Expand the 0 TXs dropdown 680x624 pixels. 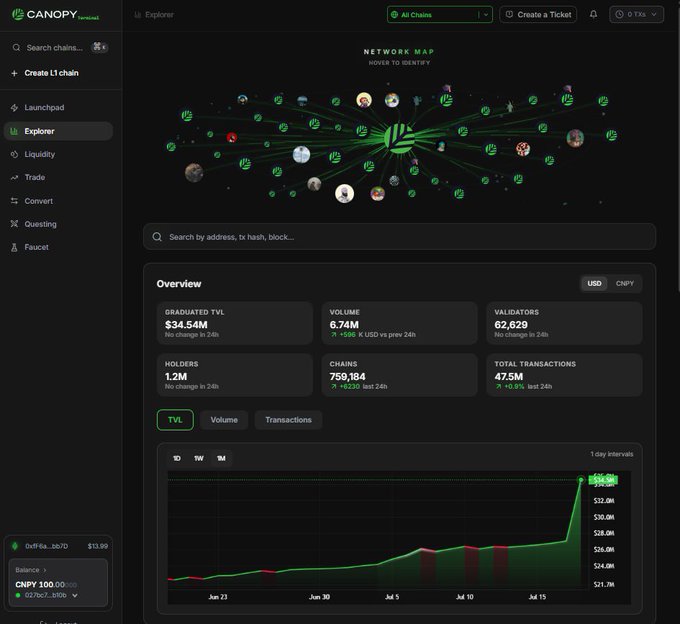pyautogui.click(x=636, y=14)
